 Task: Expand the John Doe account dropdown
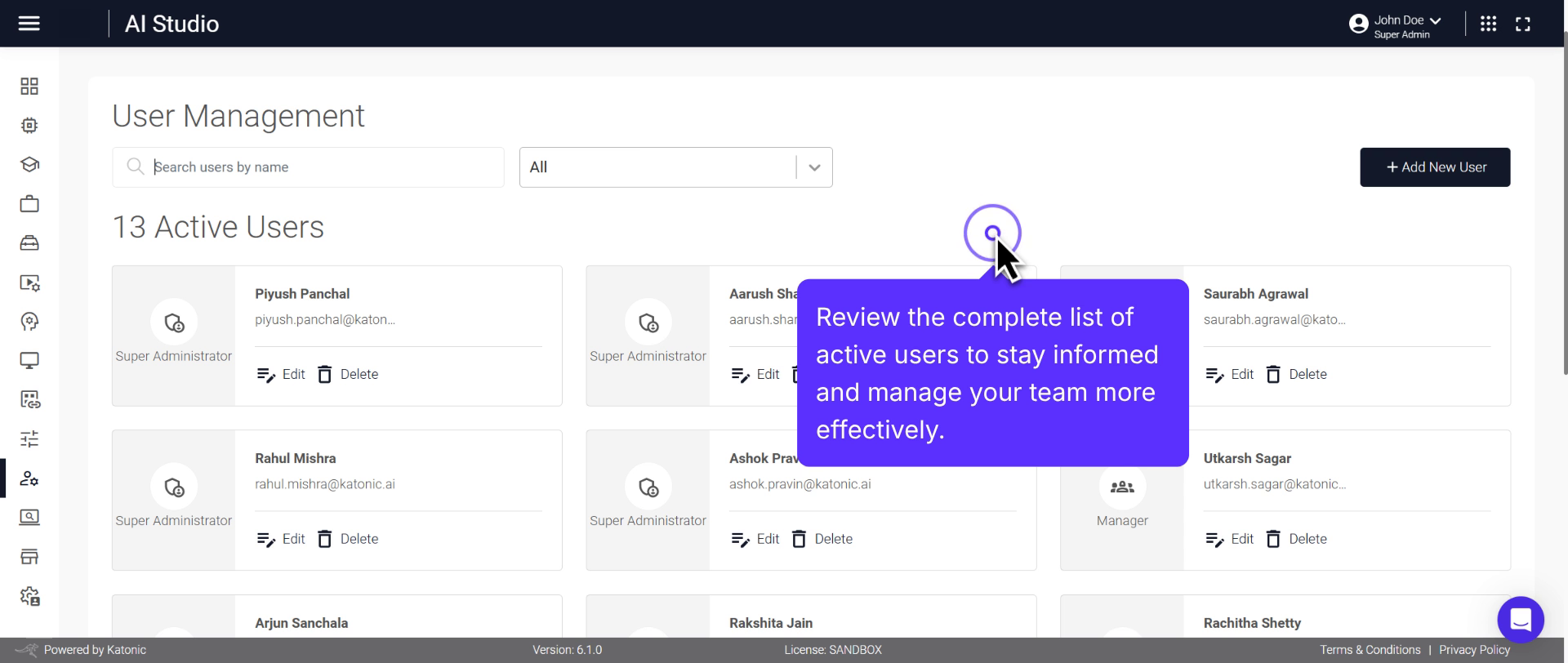click(x=1395, y=24)
